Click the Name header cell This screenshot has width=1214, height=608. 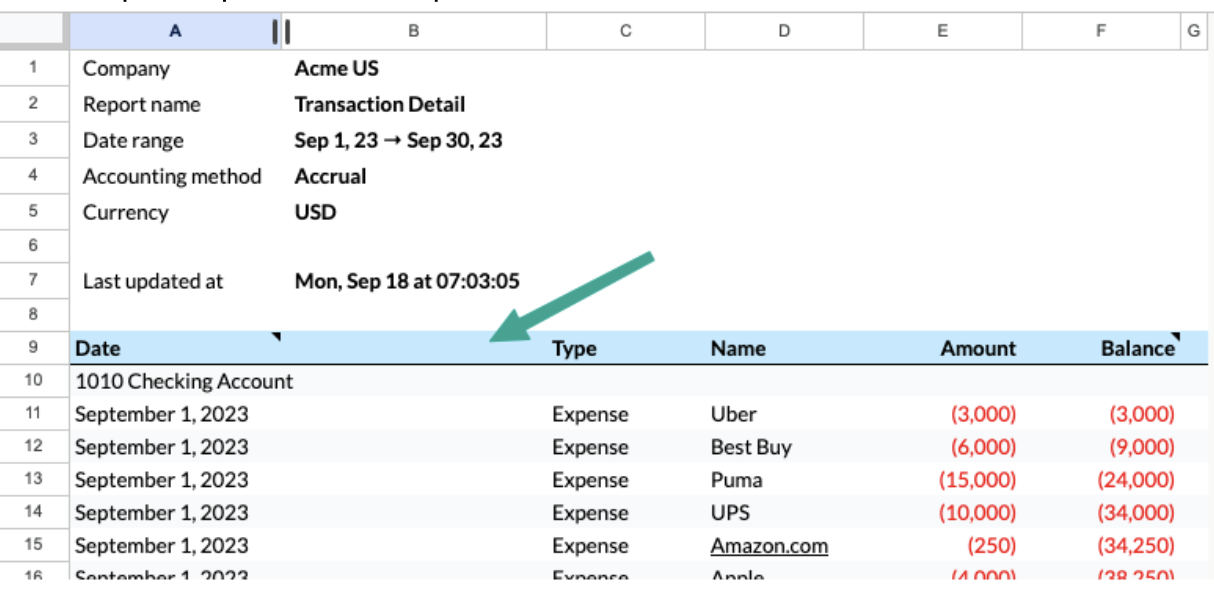784,348
